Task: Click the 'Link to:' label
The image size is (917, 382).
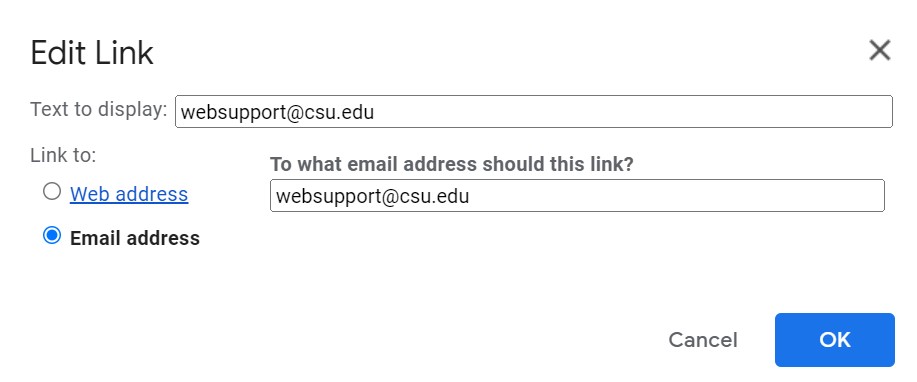Action: pos(63,155)
